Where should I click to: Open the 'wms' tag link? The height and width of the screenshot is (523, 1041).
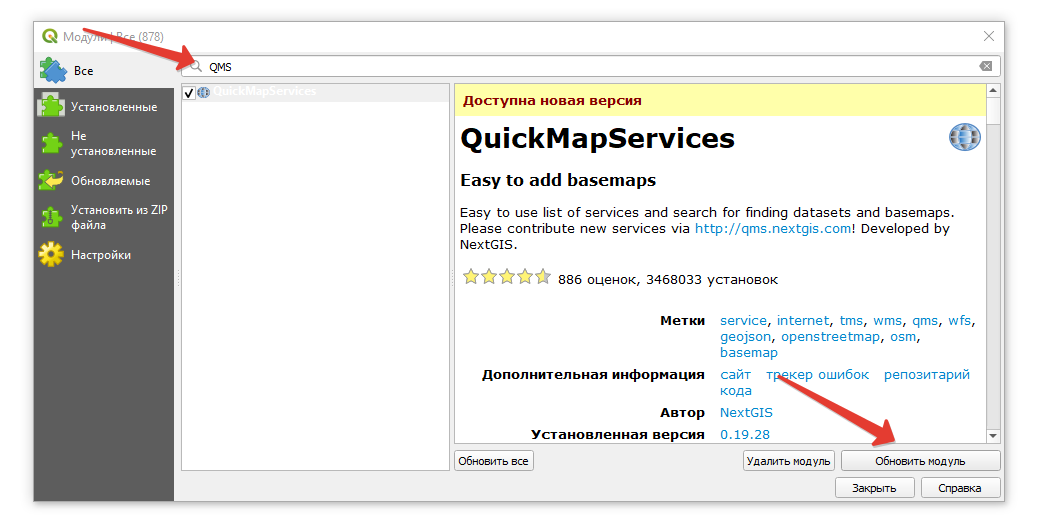coord(887,321)
